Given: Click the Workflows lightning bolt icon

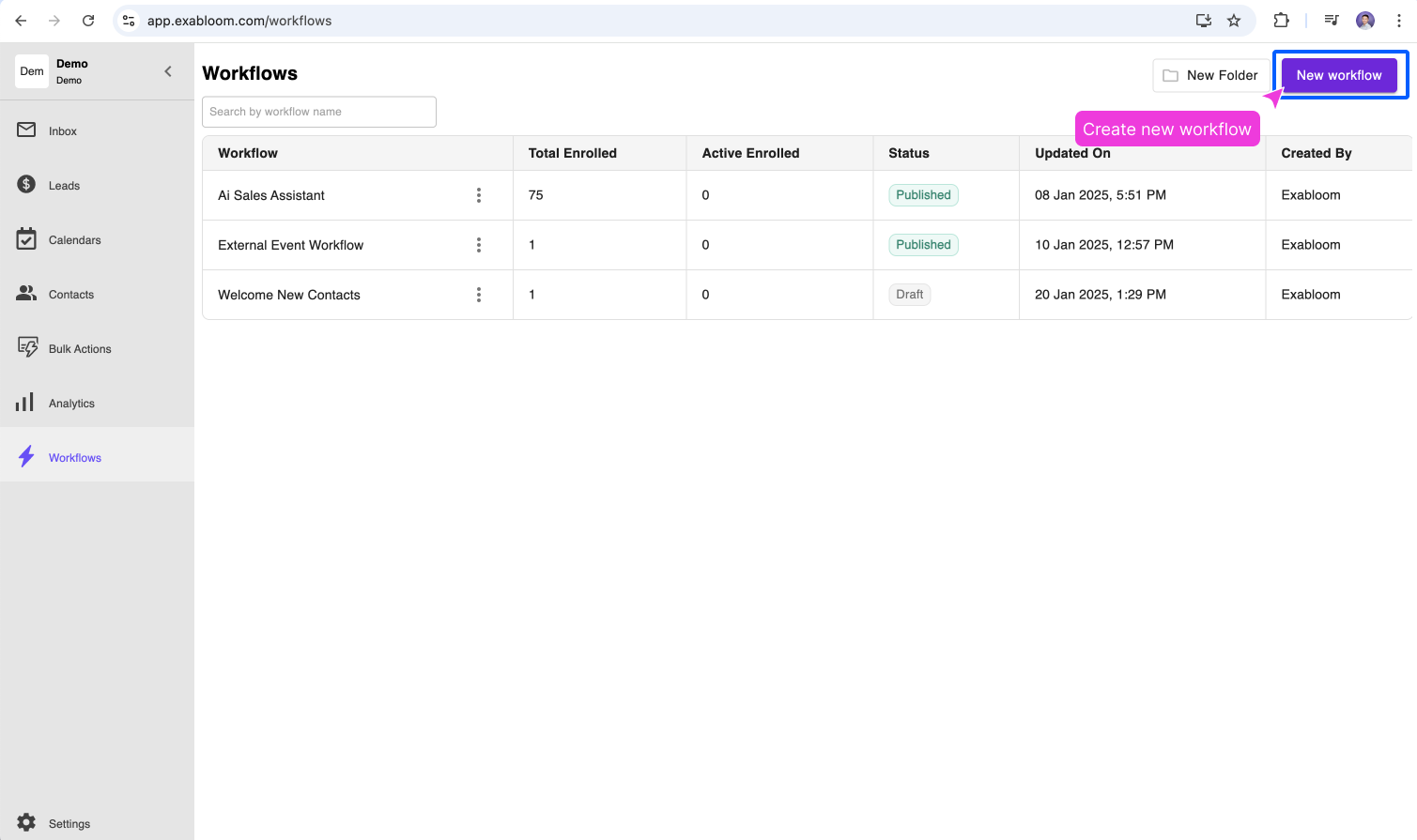Looking at the screenshot, I should [26, 457].
